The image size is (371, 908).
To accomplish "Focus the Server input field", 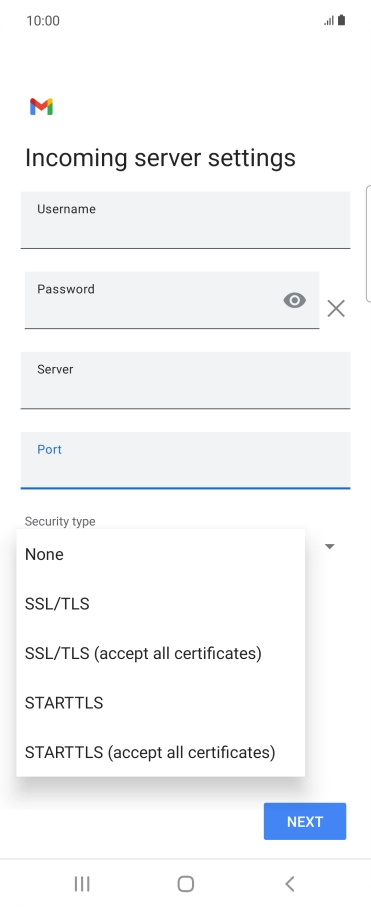I will point(185,380).
